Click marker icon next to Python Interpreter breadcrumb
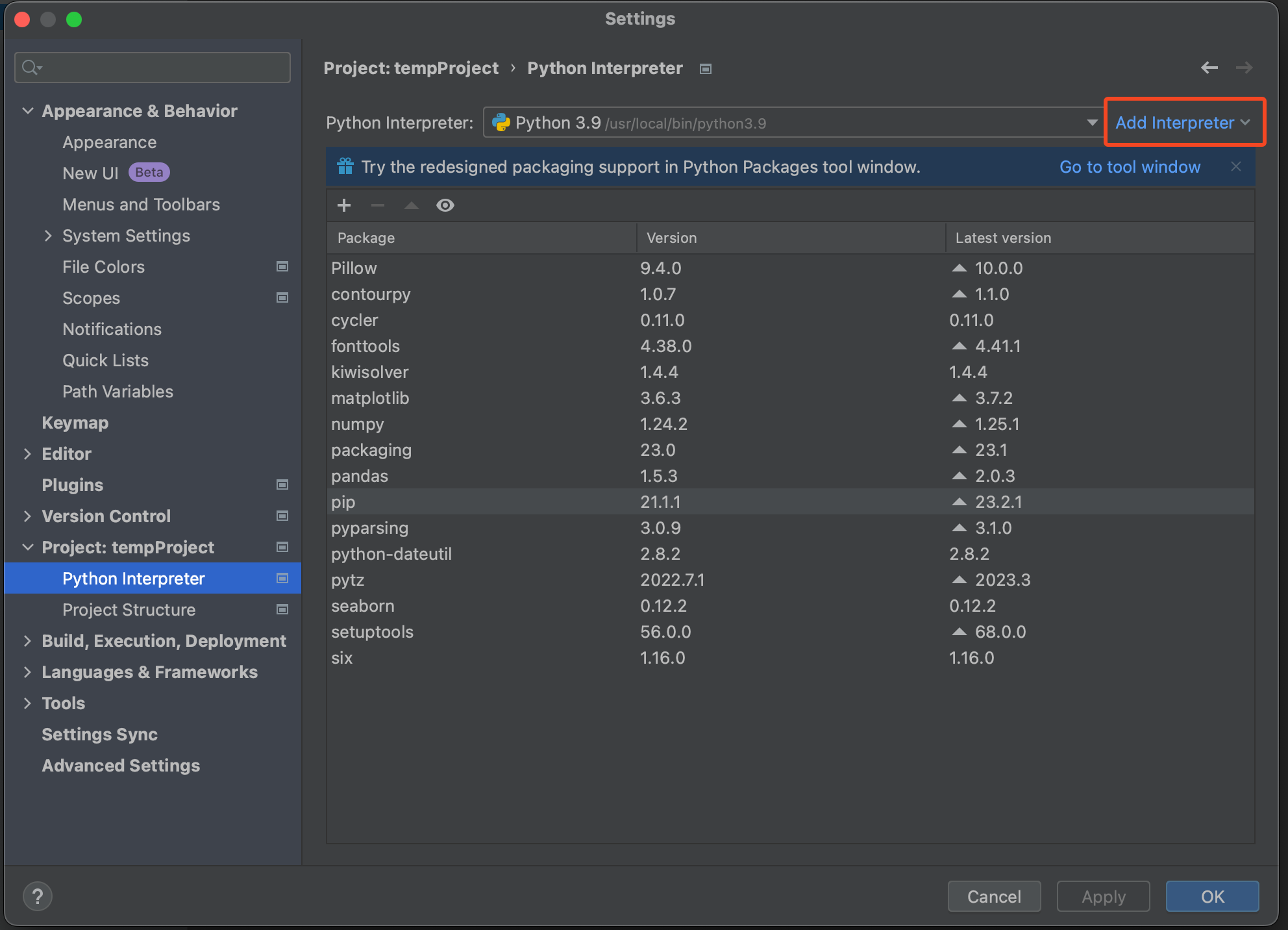1288x930 pixels. click(x=706, y=69)
